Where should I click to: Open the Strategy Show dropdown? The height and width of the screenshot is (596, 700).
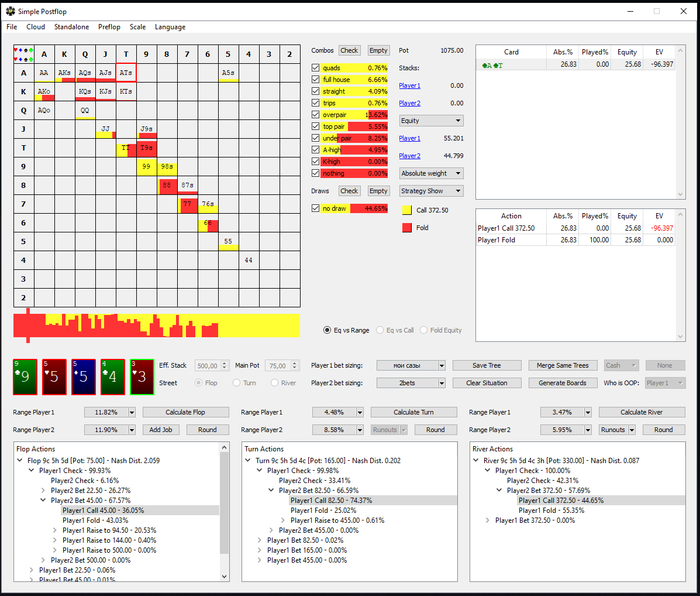click(430, 190)
